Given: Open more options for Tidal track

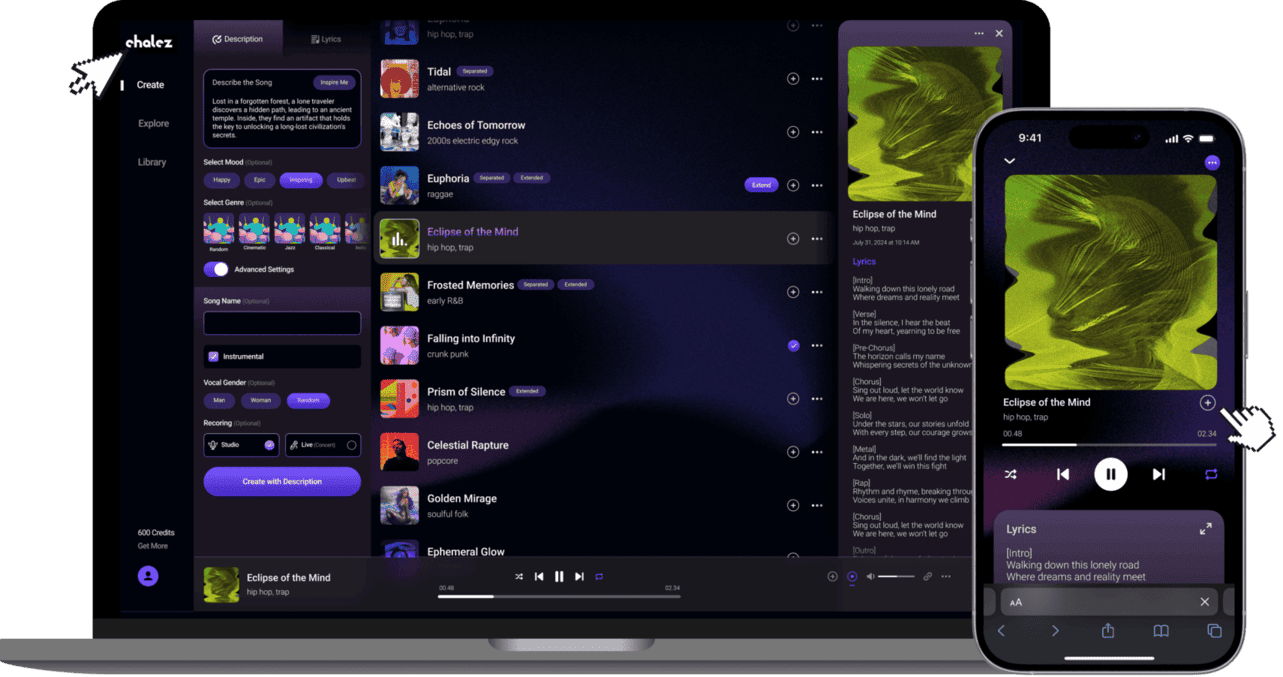Looking at the screenshot, I should [x=817, y=79].
